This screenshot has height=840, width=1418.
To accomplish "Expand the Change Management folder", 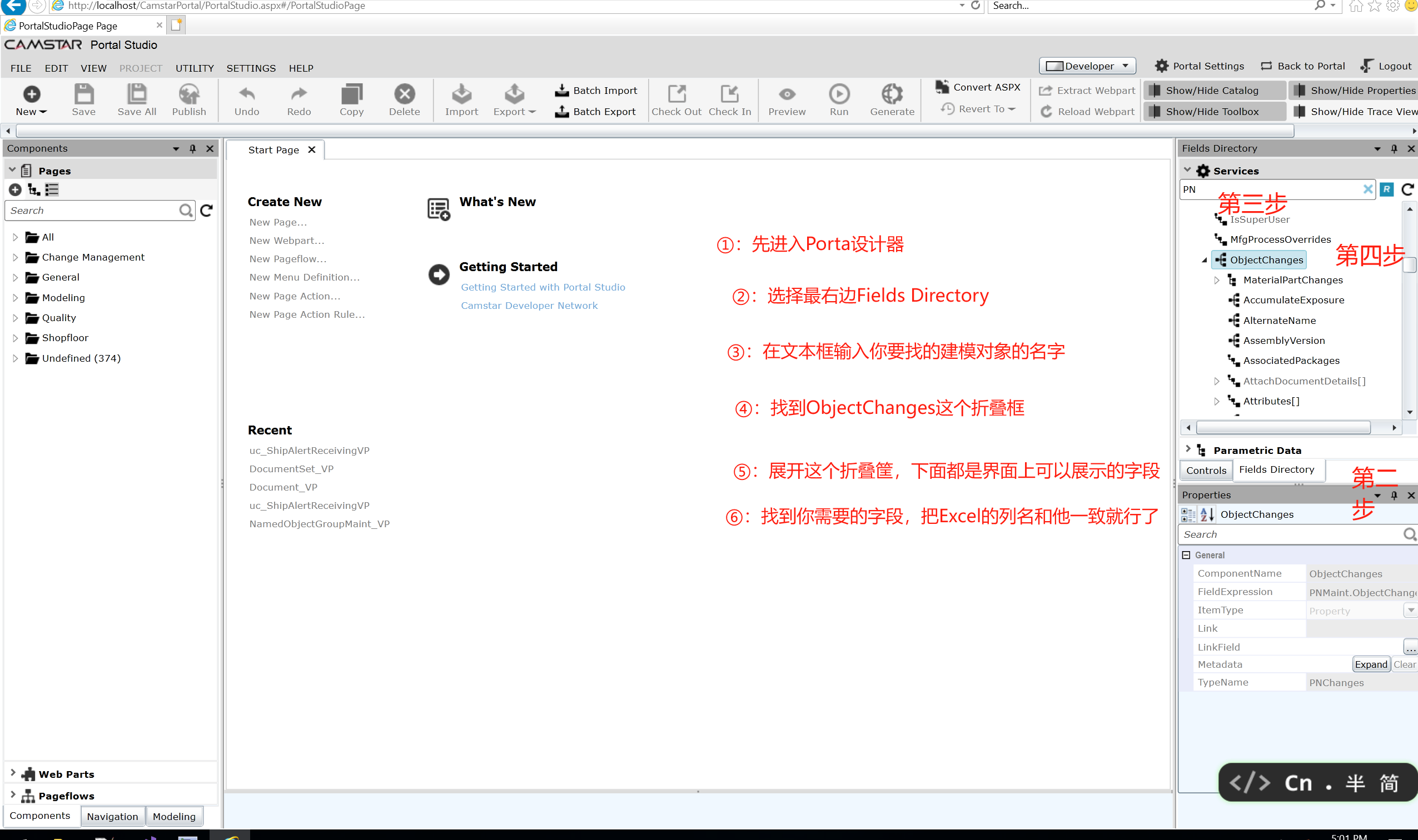I will point(16,258).
